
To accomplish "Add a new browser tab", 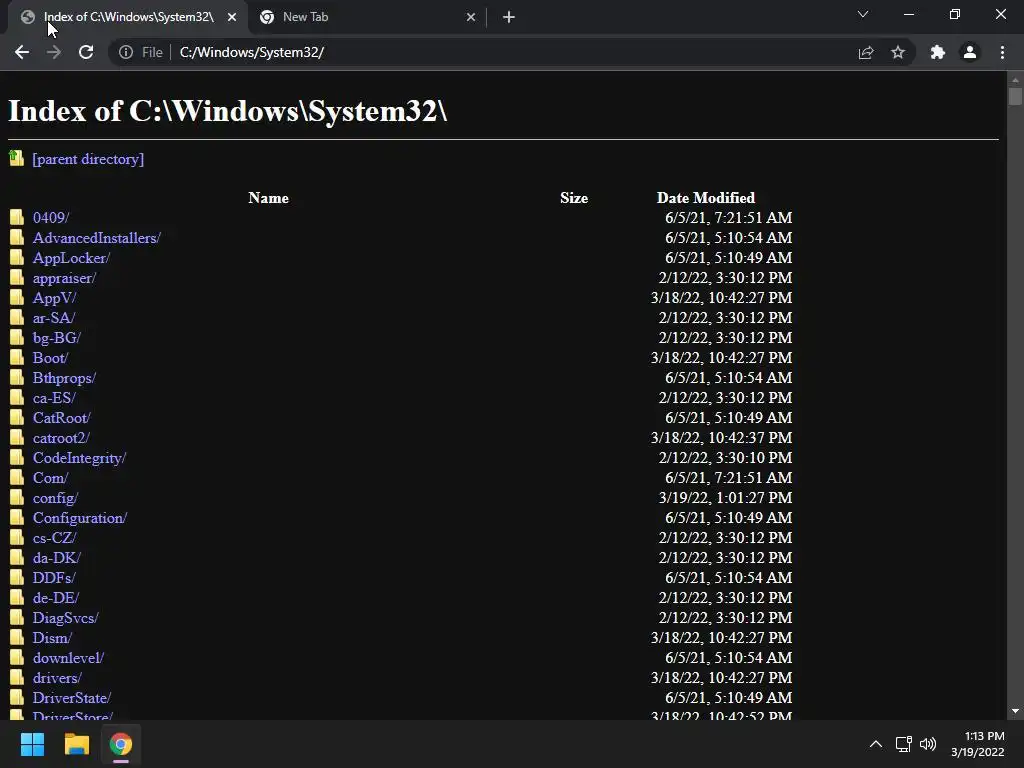I will click(509, 17).
